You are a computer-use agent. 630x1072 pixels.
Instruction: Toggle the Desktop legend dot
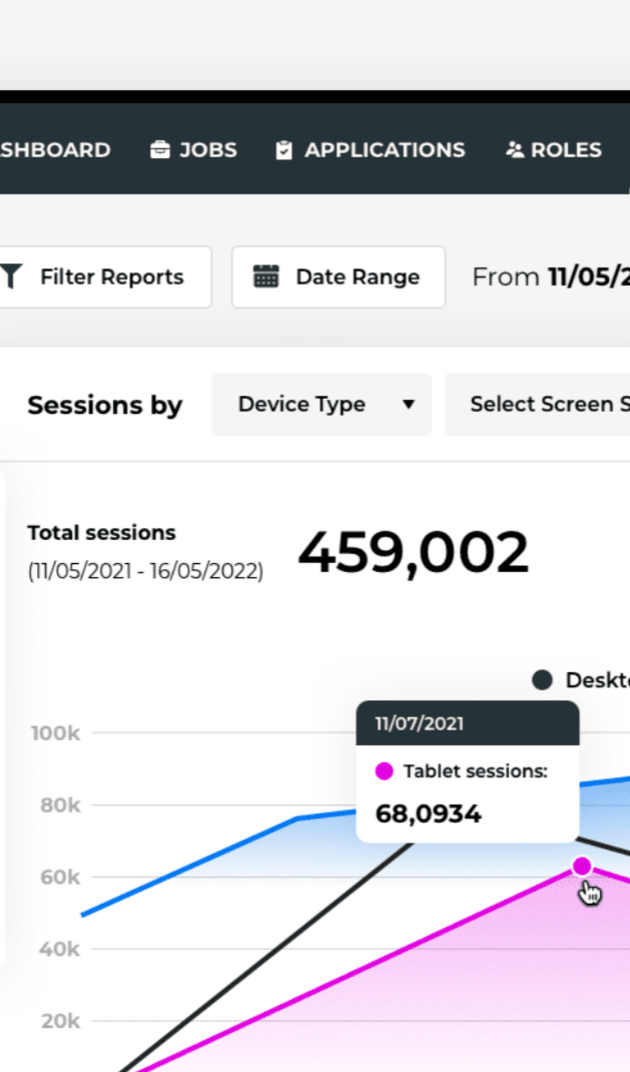pos(542,680)
